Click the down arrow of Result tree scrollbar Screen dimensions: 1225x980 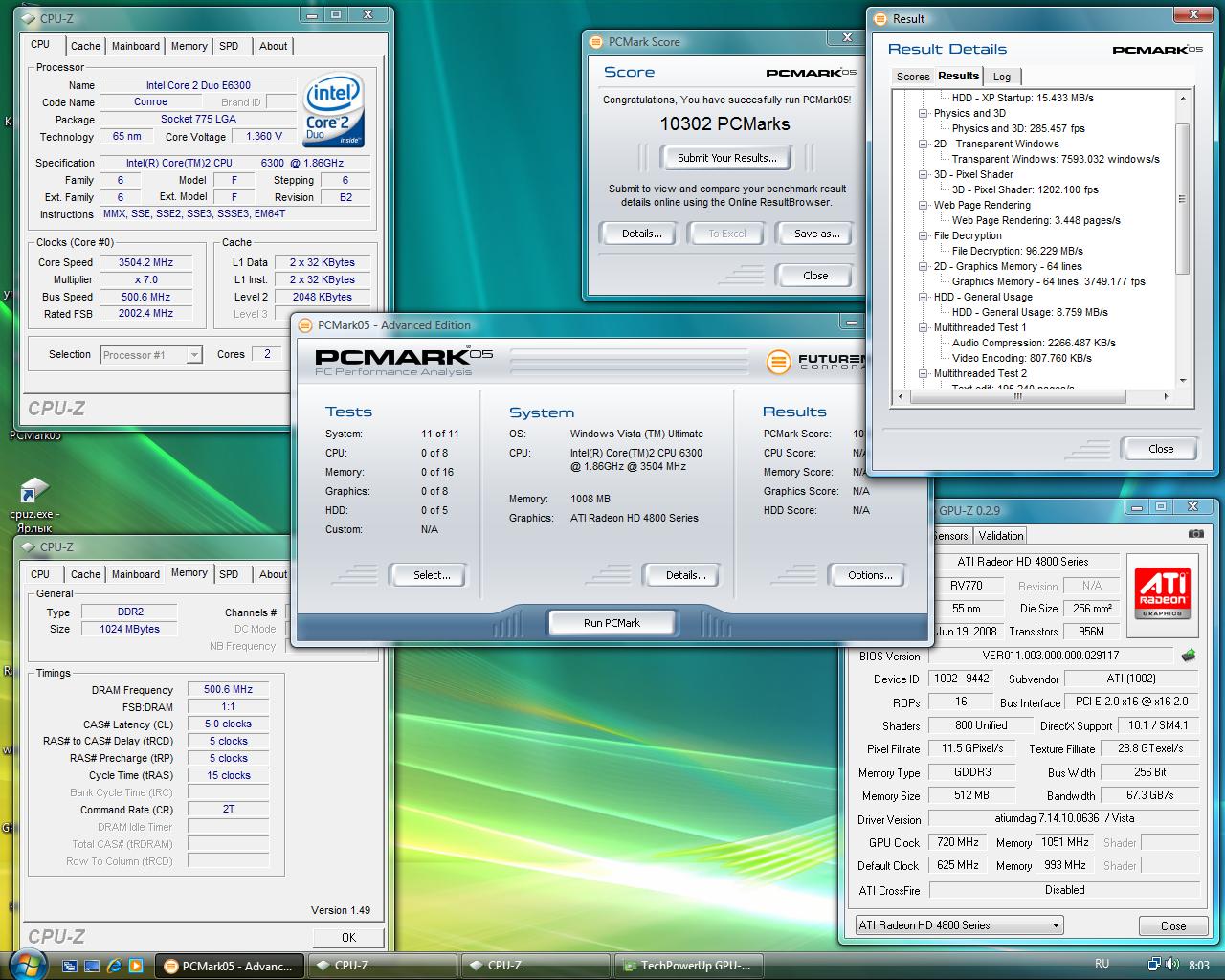pos(1183,381)
